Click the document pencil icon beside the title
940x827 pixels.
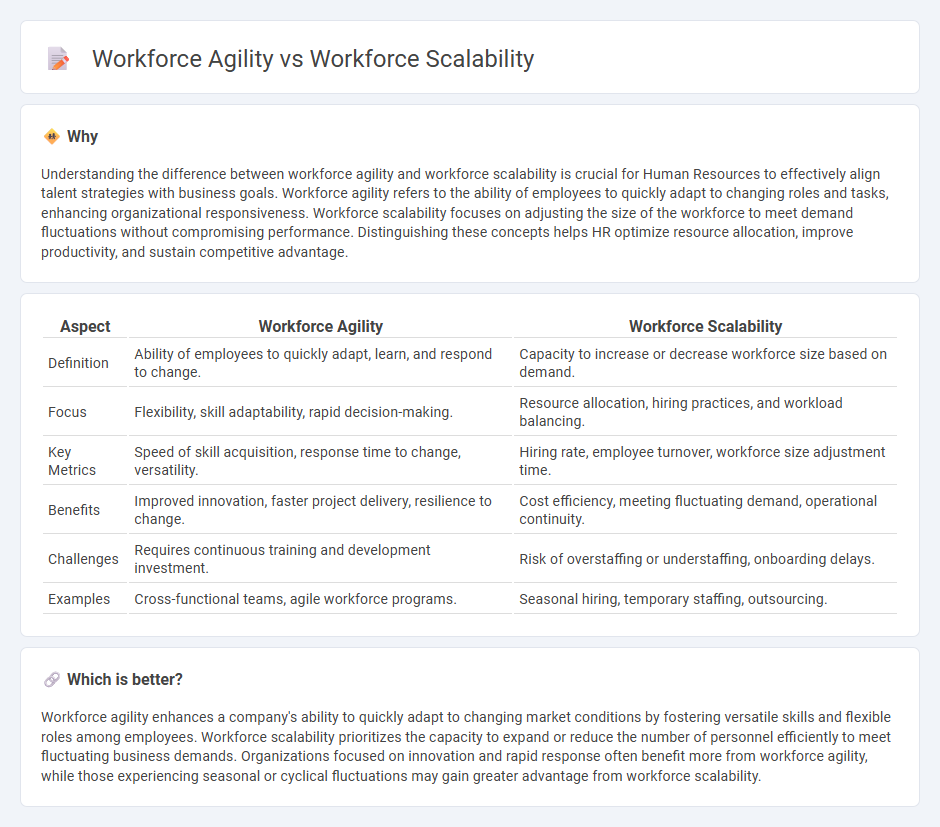coord(58,59)
